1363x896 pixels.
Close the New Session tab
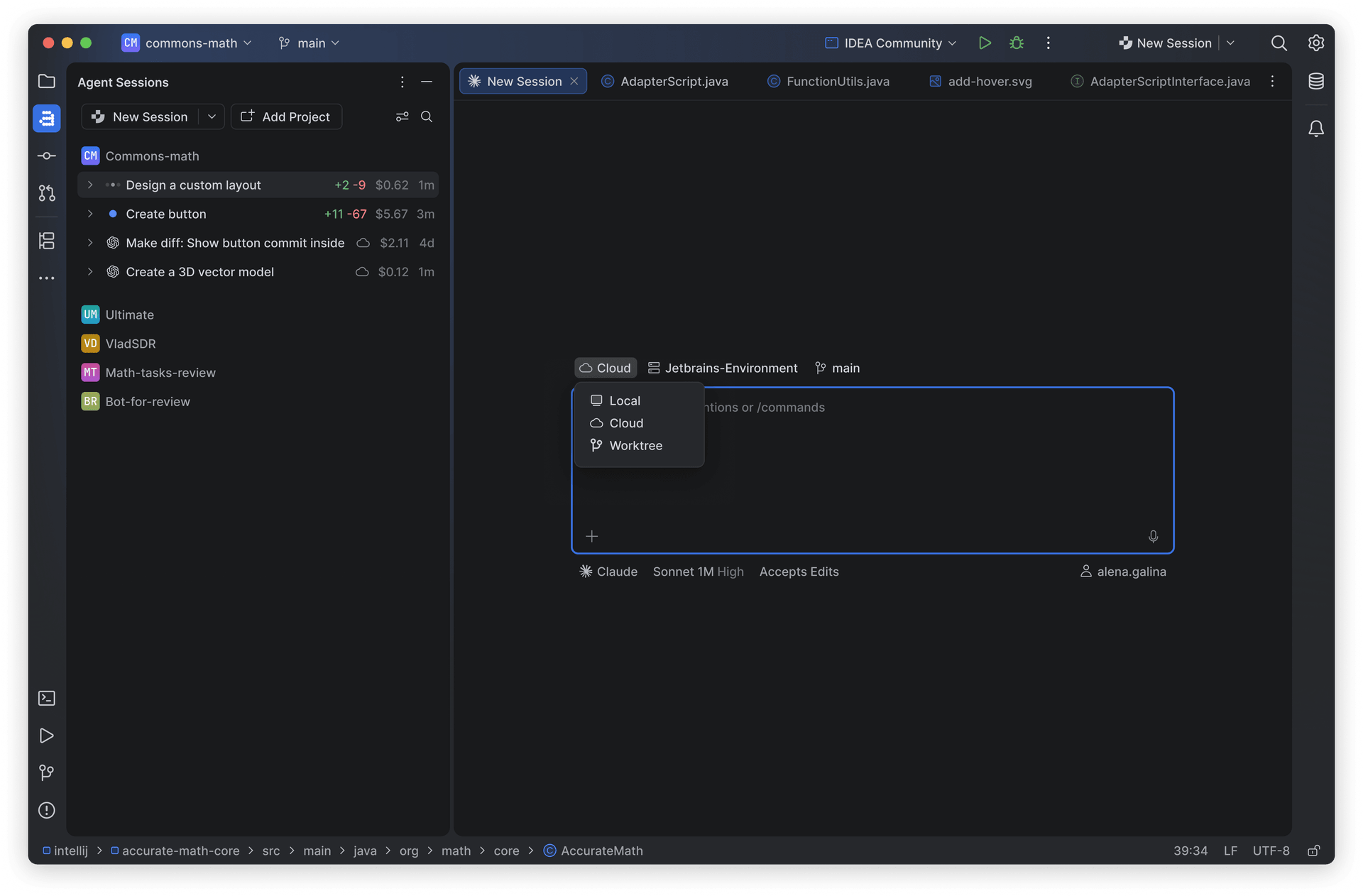574,81
